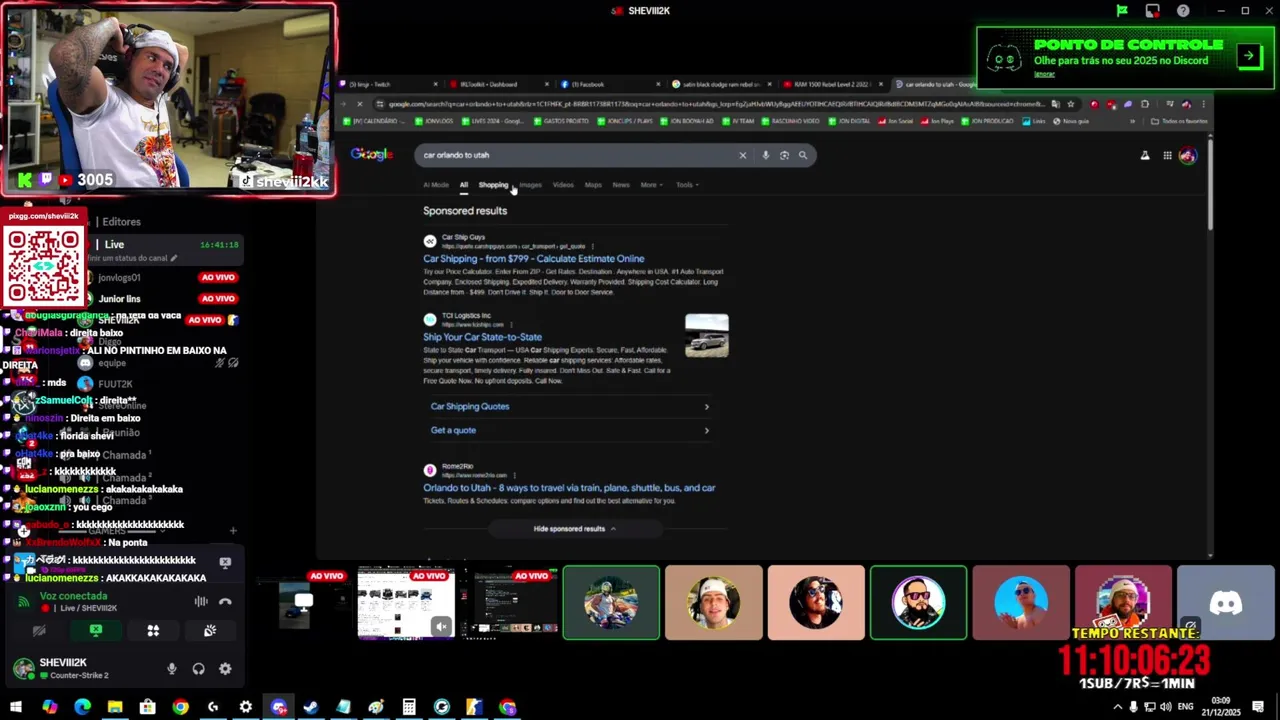Open Chrome from taskbar
1280x720 pixels.
(x=180, y=707)
